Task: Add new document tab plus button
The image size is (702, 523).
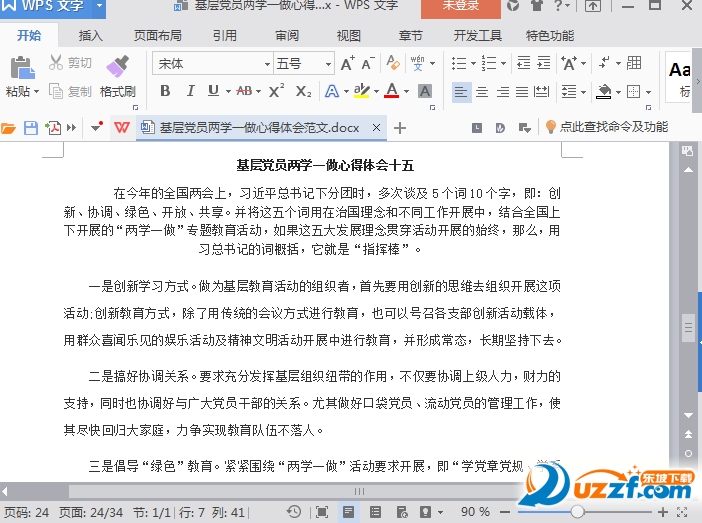Action: 400,128
